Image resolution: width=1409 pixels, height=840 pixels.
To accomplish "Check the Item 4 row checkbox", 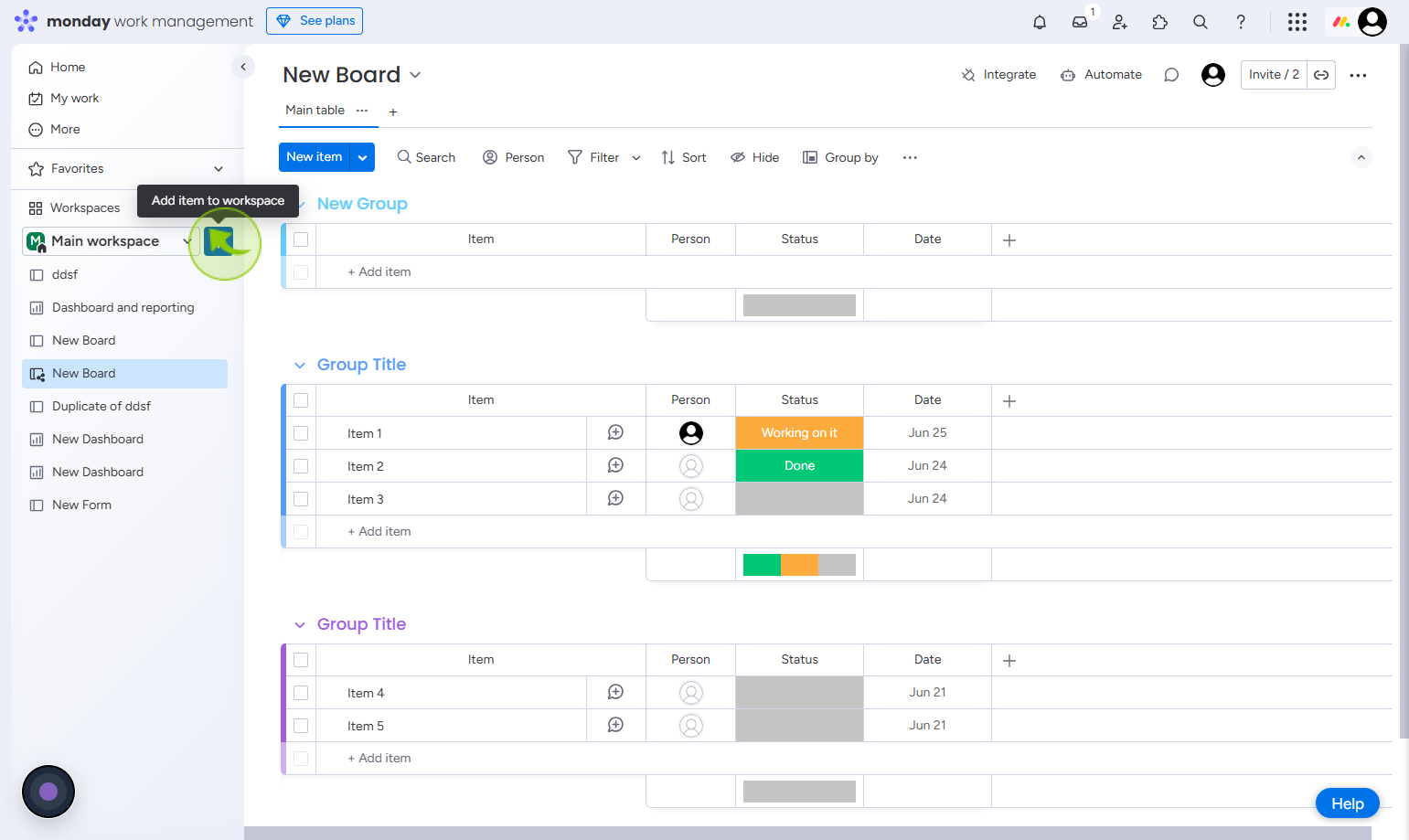I will [x=301, y=693].
